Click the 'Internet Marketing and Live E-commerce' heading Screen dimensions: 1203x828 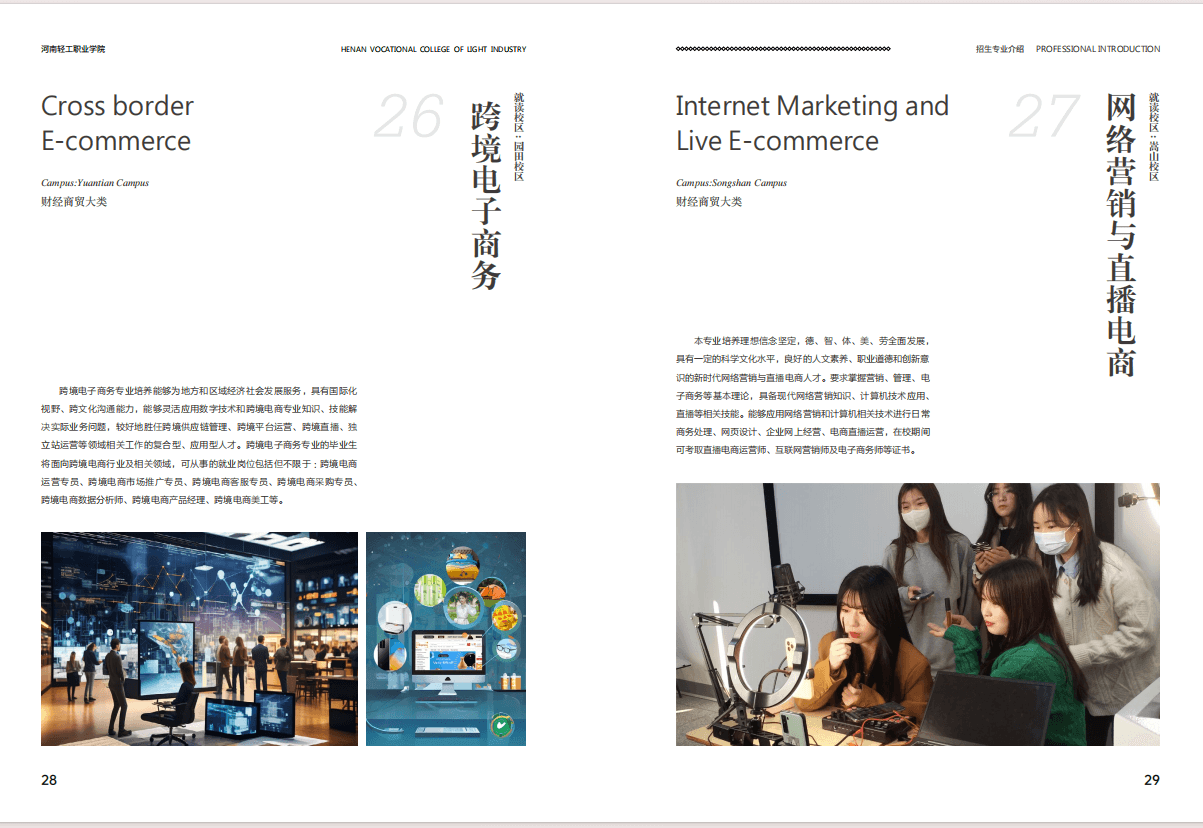(811, 123)
